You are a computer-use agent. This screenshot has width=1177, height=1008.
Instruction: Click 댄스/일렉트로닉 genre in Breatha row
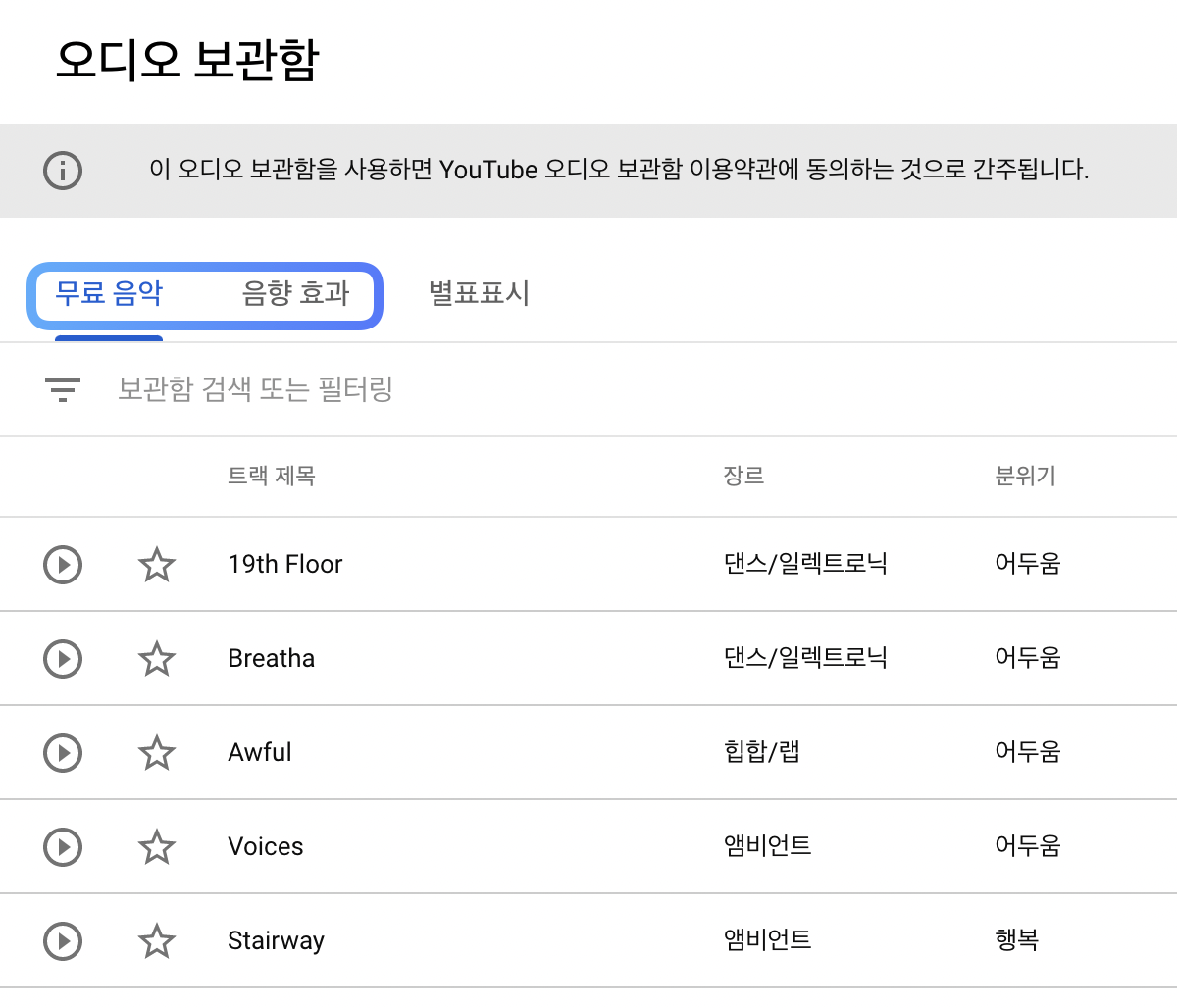(805, 658)
